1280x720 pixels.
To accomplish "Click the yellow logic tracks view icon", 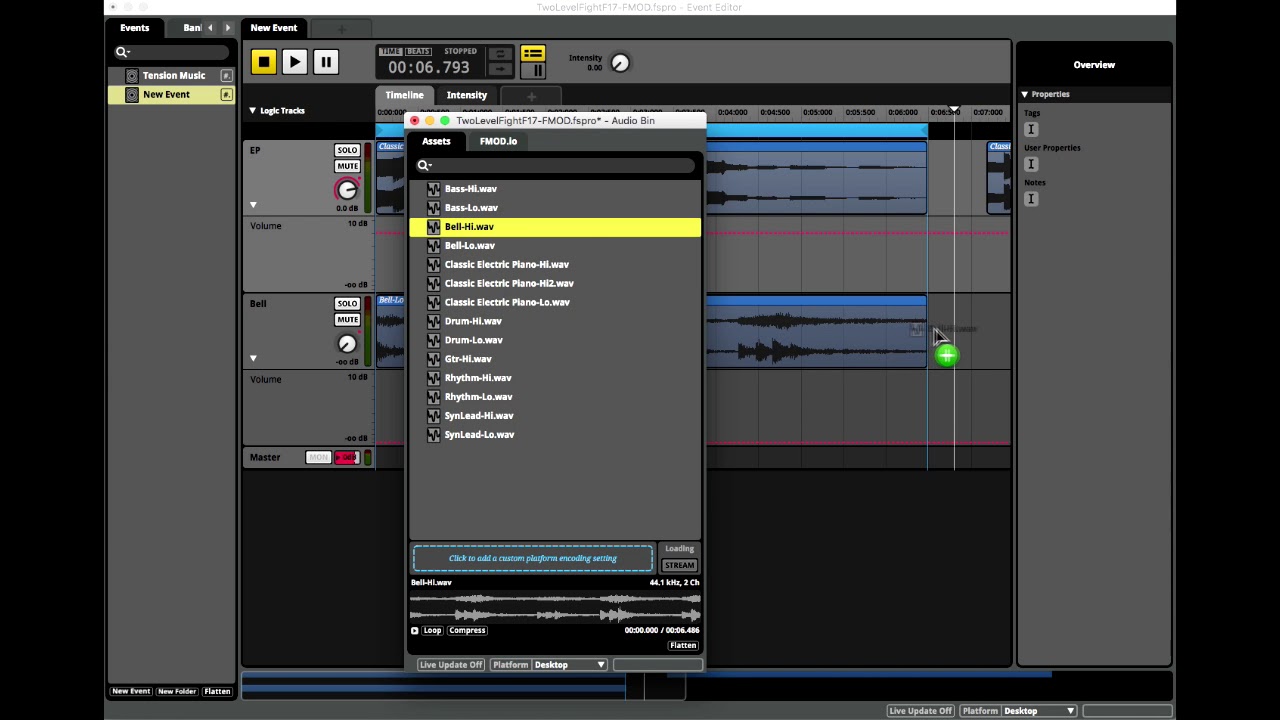I will pyautogui.click(x=532, y=52).
